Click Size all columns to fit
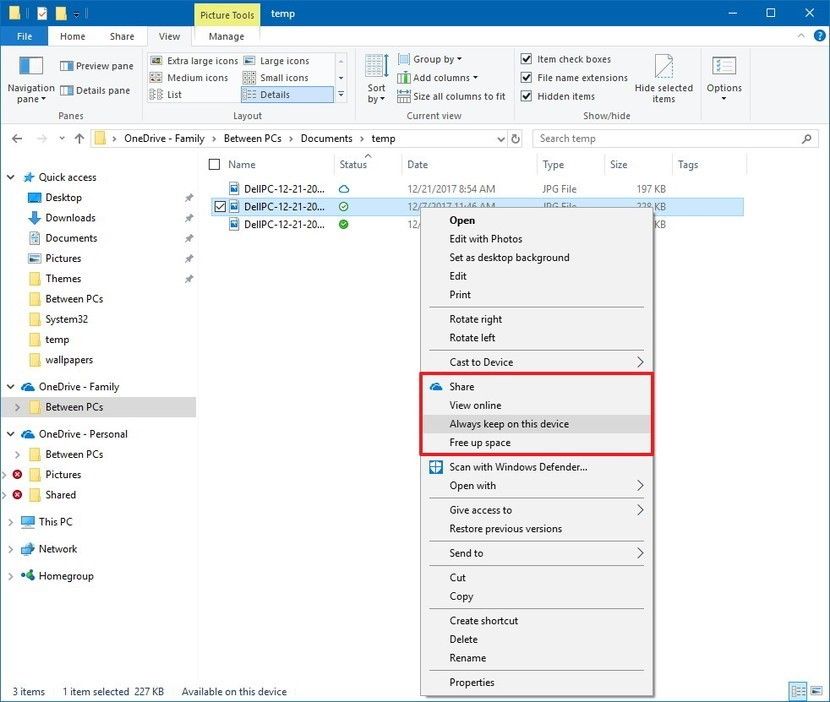Viewport: 830px width, 702px height. click(451, 96)
